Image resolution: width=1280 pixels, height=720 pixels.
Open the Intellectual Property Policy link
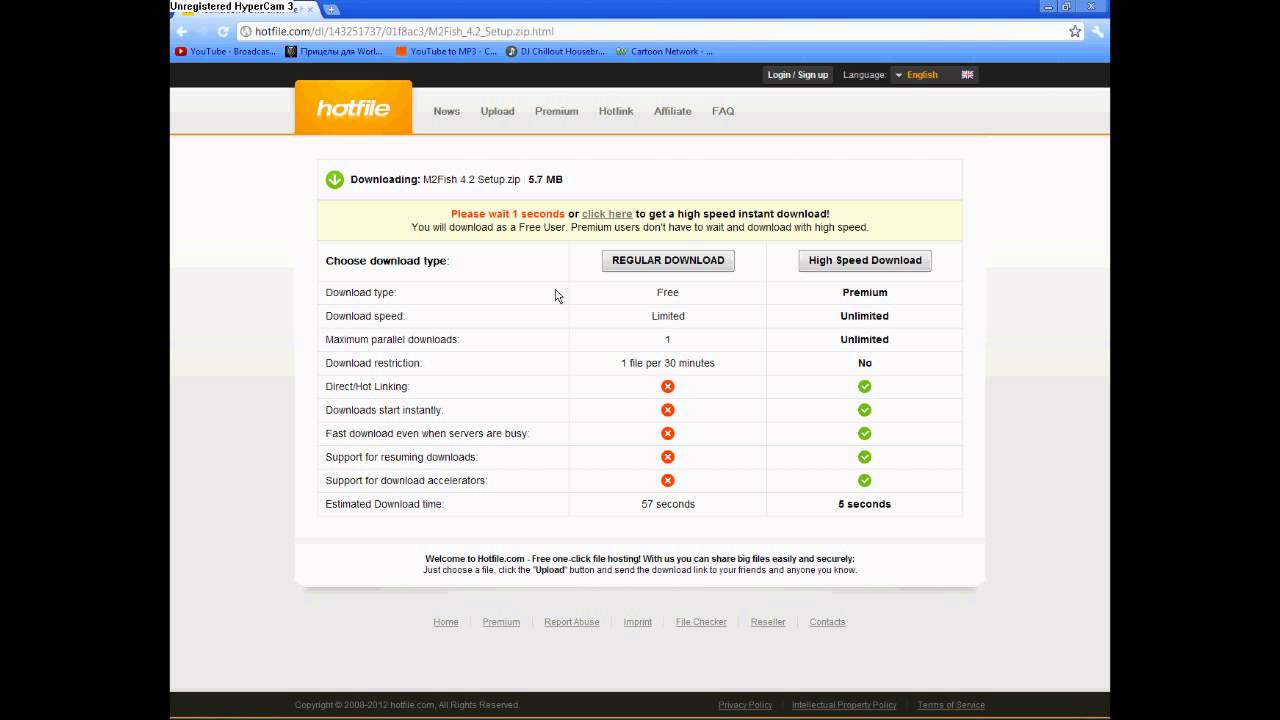click(x=844, y=705)
